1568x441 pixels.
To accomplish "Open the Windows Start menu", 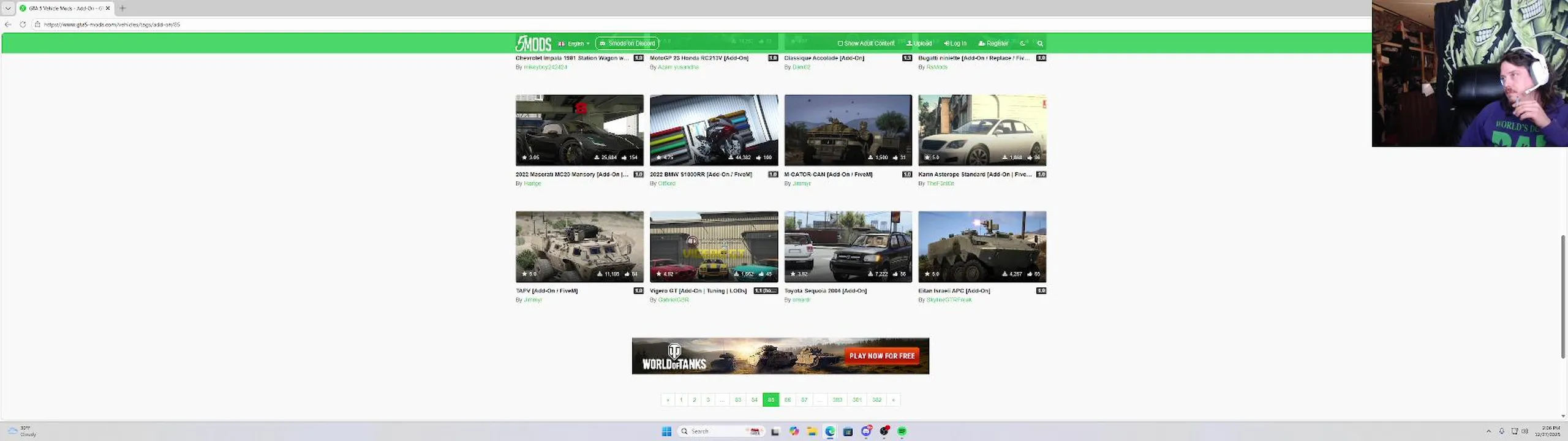I will click(x=666, y=432).
